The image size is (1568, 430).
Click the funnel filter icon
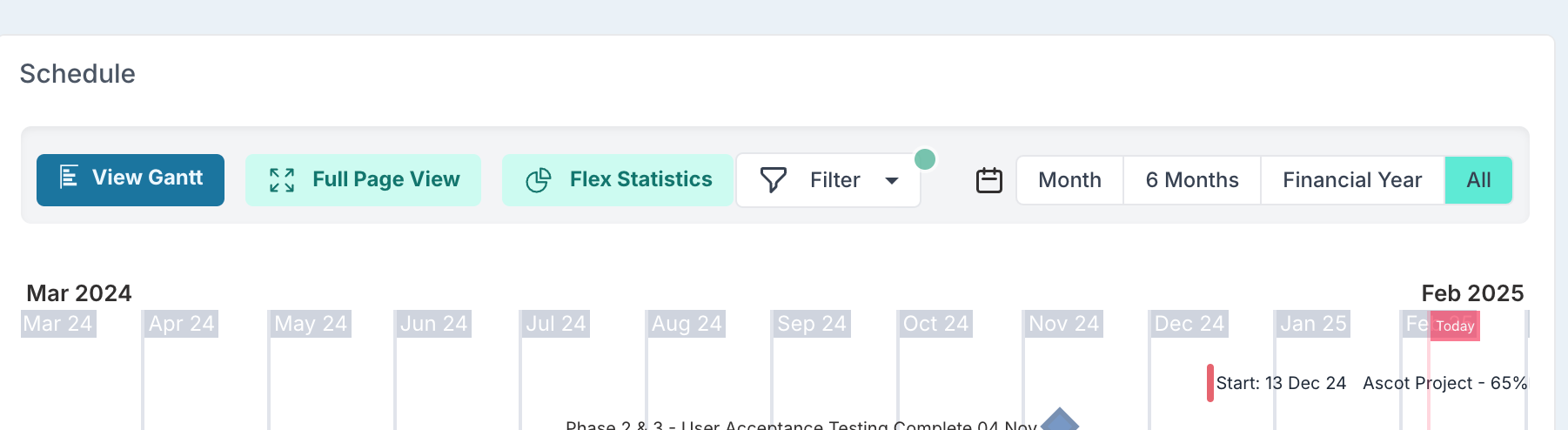click(x=773, y=180)
